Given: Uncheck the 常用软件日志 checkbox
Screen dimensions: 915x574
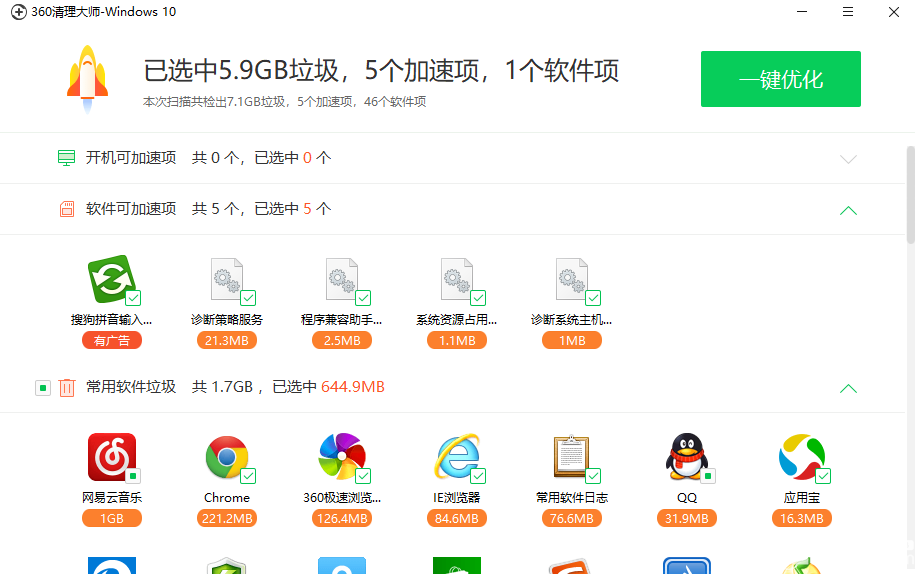Looking at the screenshot, I should pos(593,476).
